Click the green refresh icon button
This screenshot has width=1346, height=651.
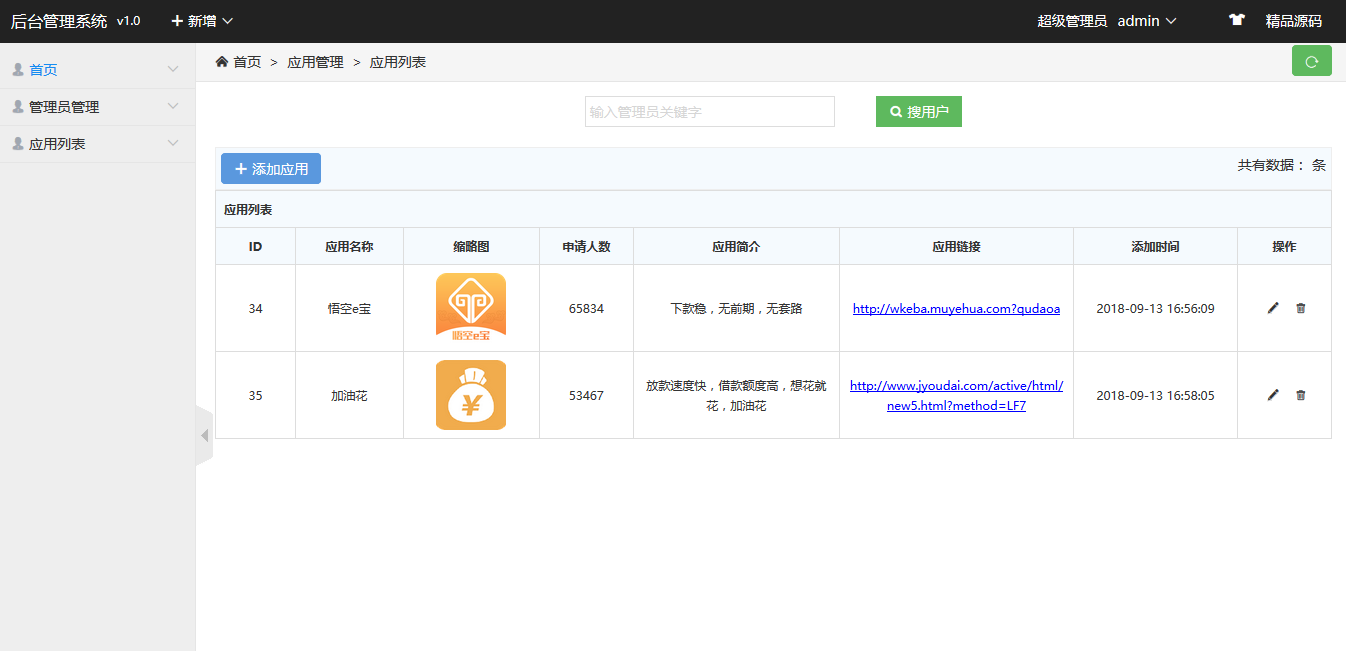1311,61
